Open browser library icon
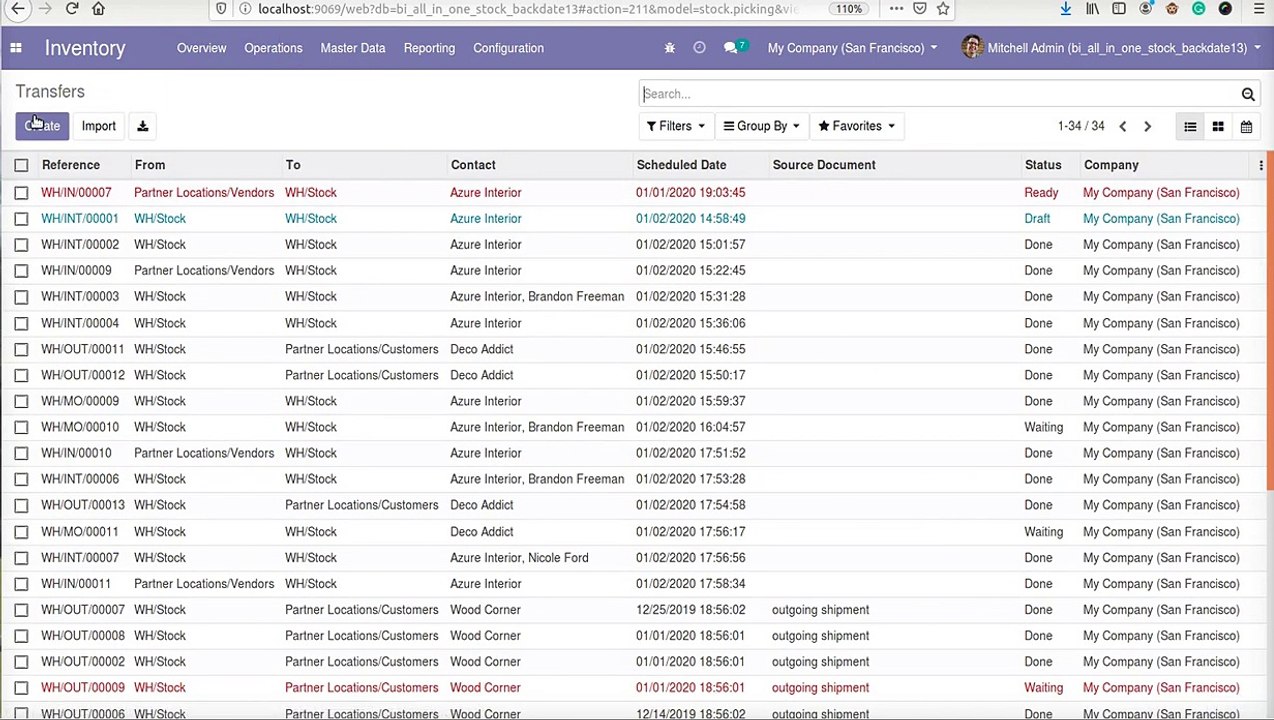 1092,9
